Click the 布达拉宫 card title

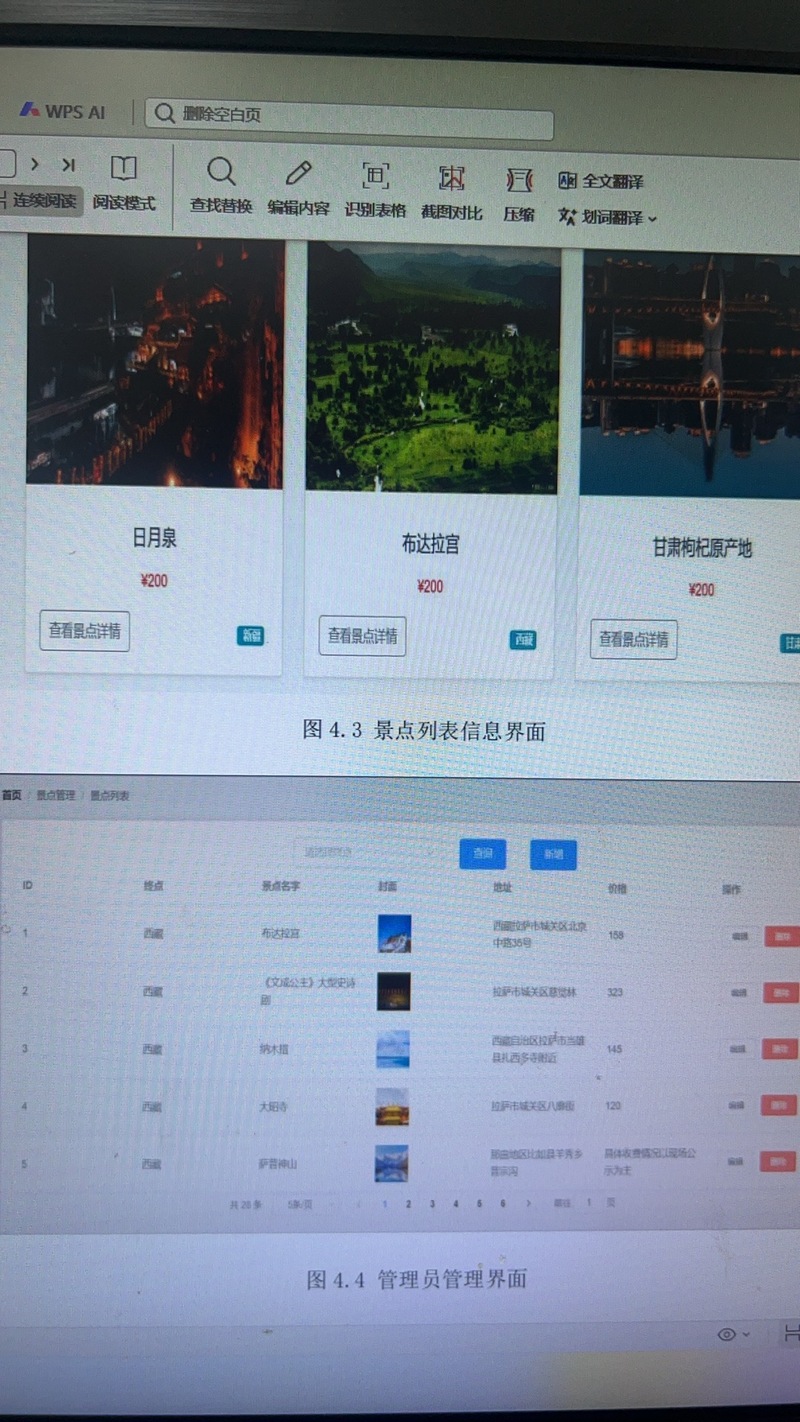click(431, 544)
